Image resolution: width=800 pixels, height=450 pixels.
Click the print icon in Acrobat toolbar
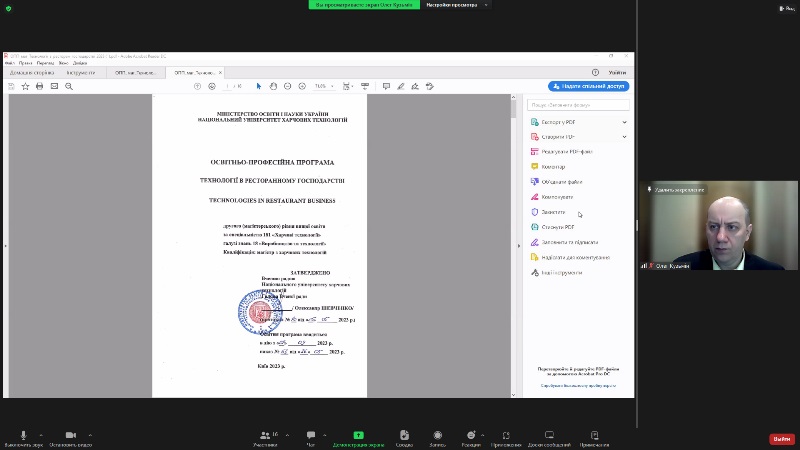pyautogui.click(x=40, y=86)
